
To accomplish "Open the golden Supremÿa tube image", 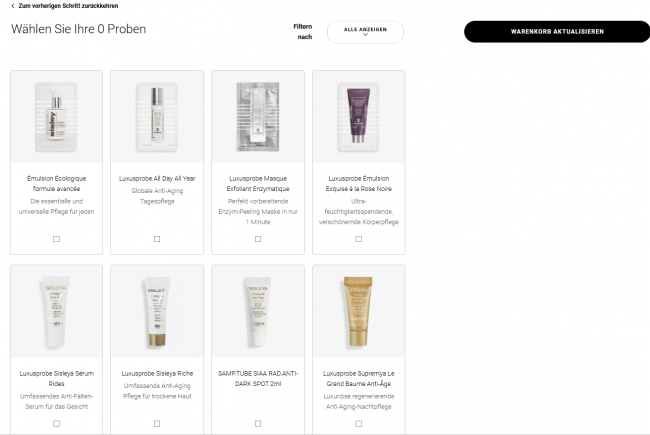I will (x=359, y=312).
